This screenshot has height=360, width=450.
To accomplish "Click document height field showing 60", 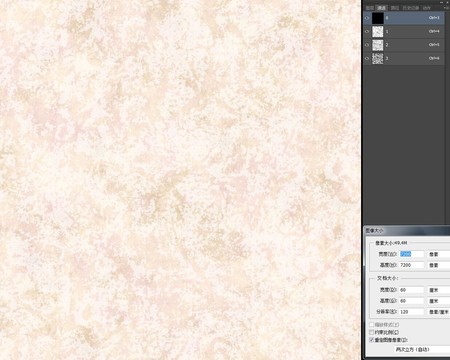I will (x=412, y=301).
